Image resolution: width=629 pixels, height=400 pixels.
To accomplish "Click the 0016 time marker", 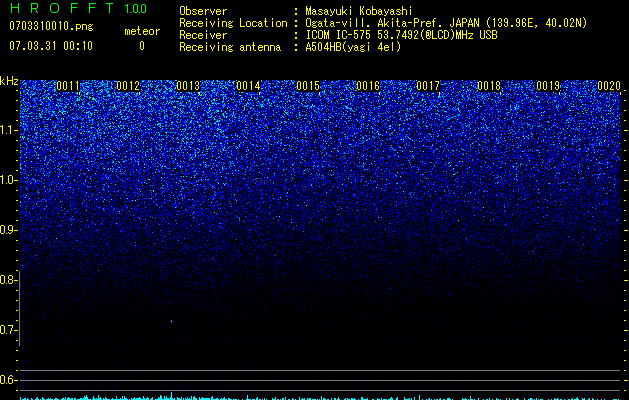I will (368, 86).
